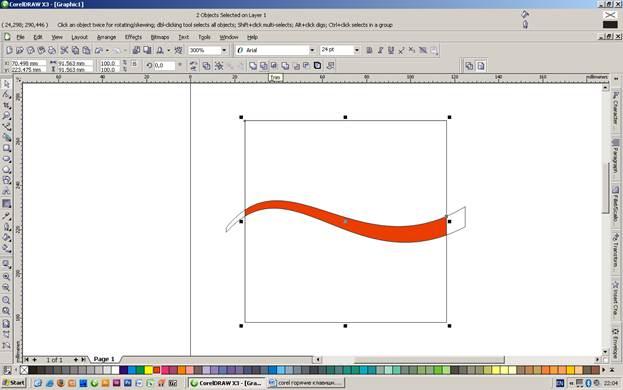Click the Copy icon in standard toolbar
The height and width of the screenshot is (390, 623).
click(x=75, y=50)
